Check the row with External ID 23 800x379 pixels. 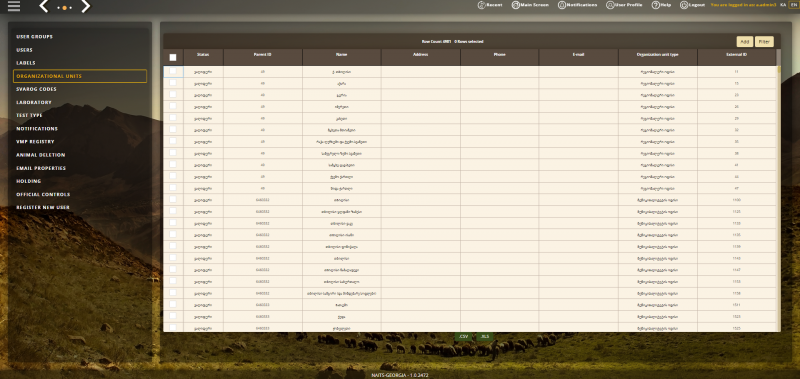coord(173,95)
